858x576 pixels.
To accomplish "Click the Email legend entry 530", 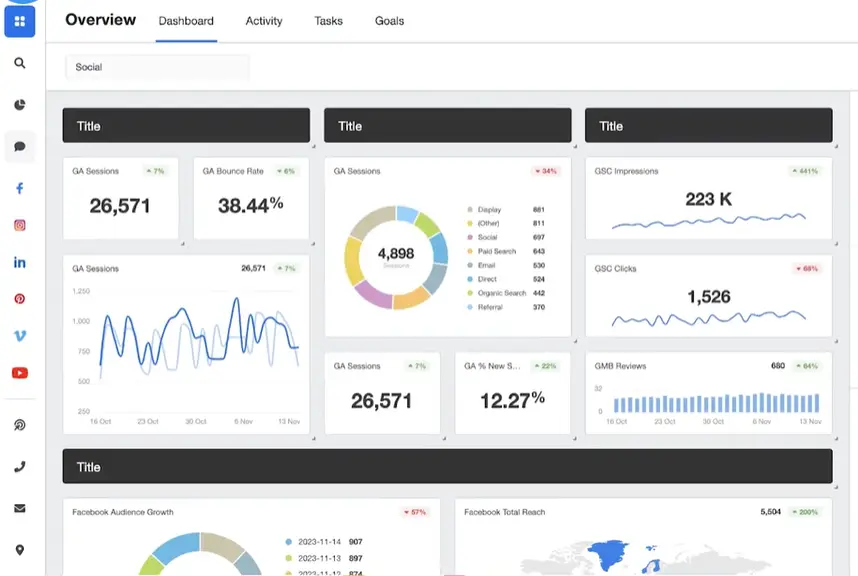I will click(506, 265).
